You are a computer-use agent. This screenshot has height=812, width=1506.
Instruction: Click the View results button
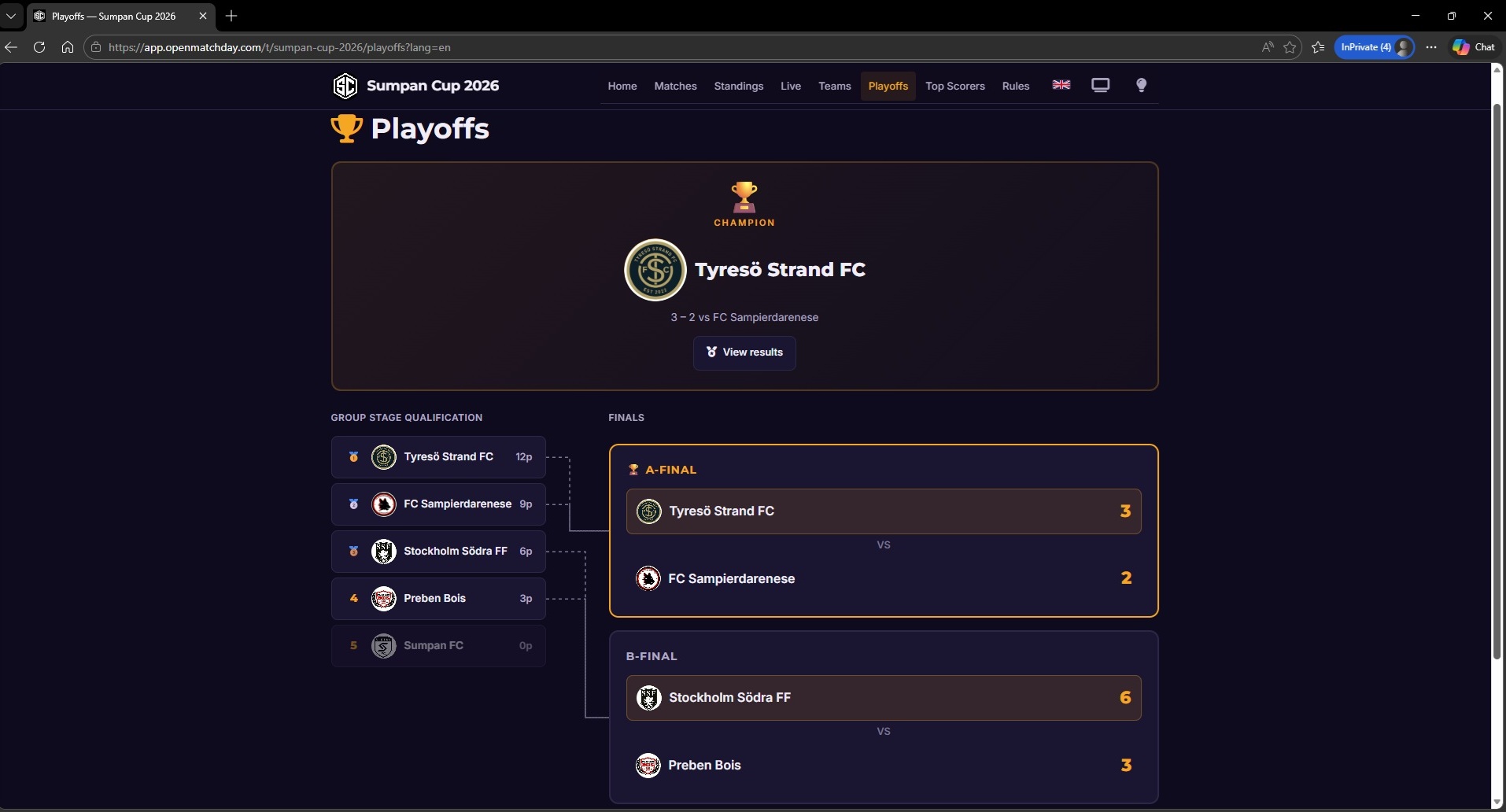click(744, 352)
